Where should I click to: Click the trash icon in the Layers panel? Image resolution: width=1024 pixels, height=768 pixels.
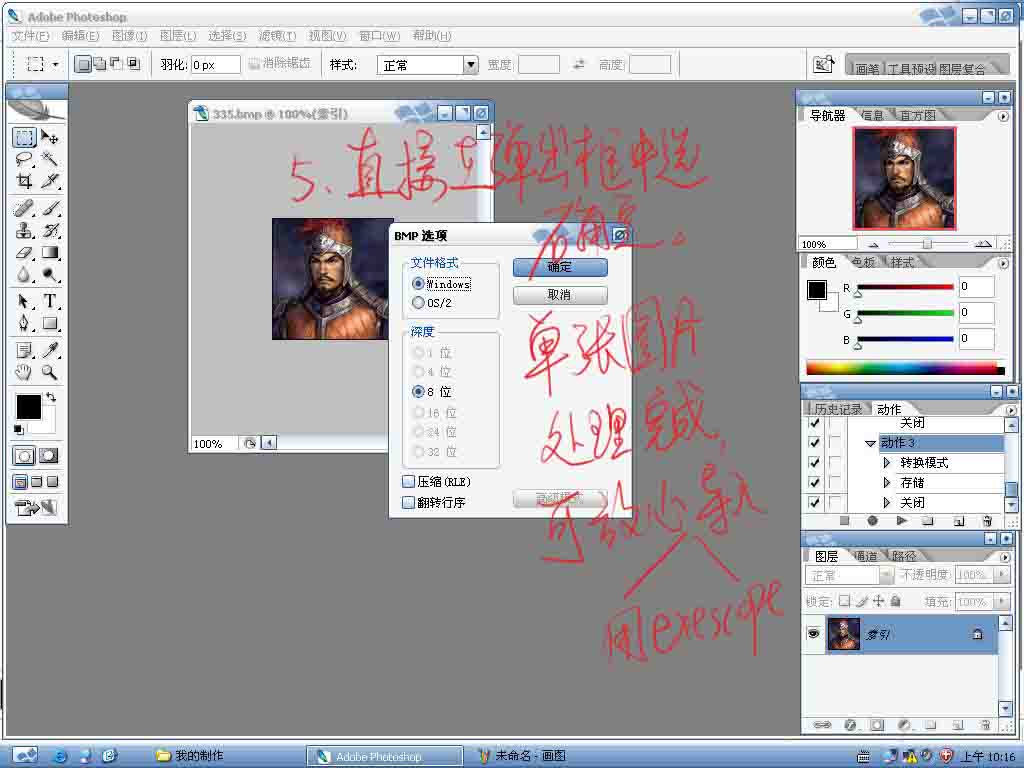986,724
